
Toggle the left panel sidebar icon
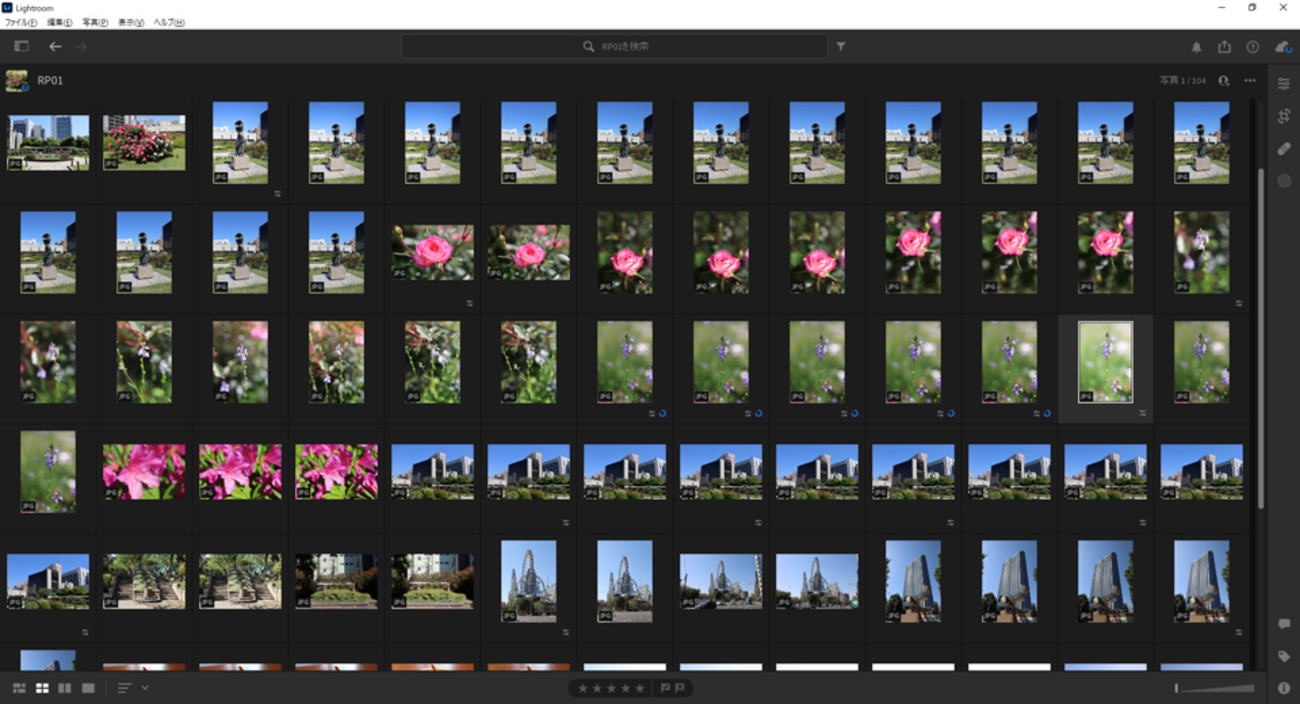[21, 46]
